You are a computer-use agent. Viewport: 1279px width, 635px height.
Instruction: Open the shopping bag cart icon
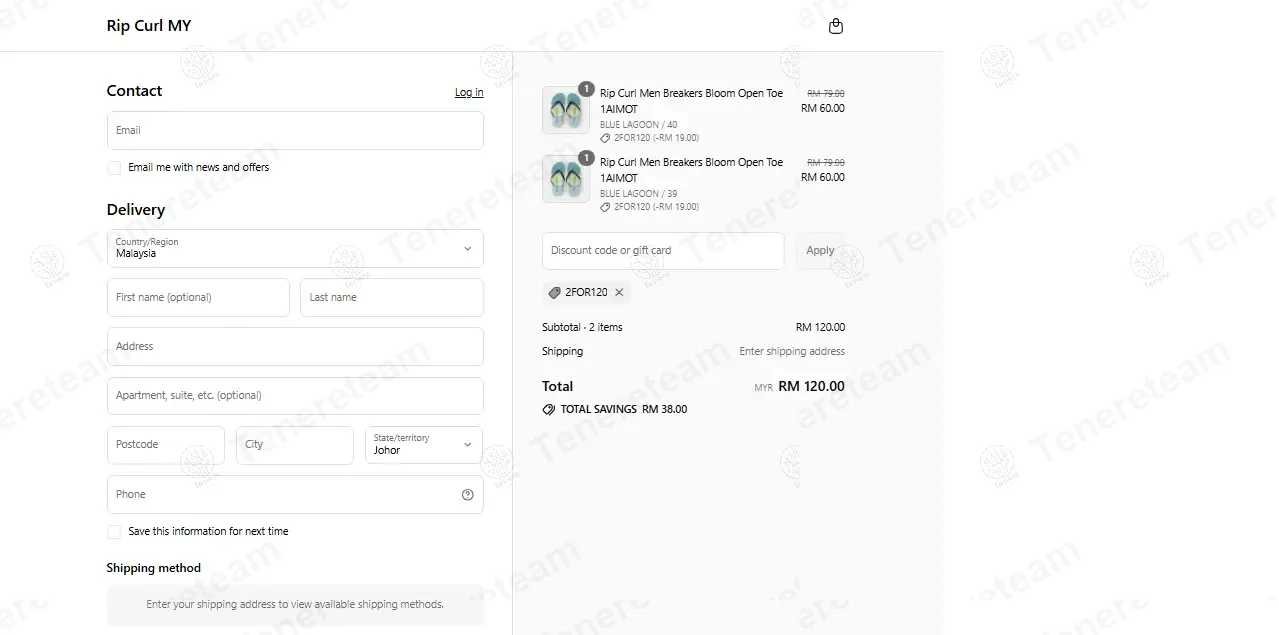(x=836, y=26)
